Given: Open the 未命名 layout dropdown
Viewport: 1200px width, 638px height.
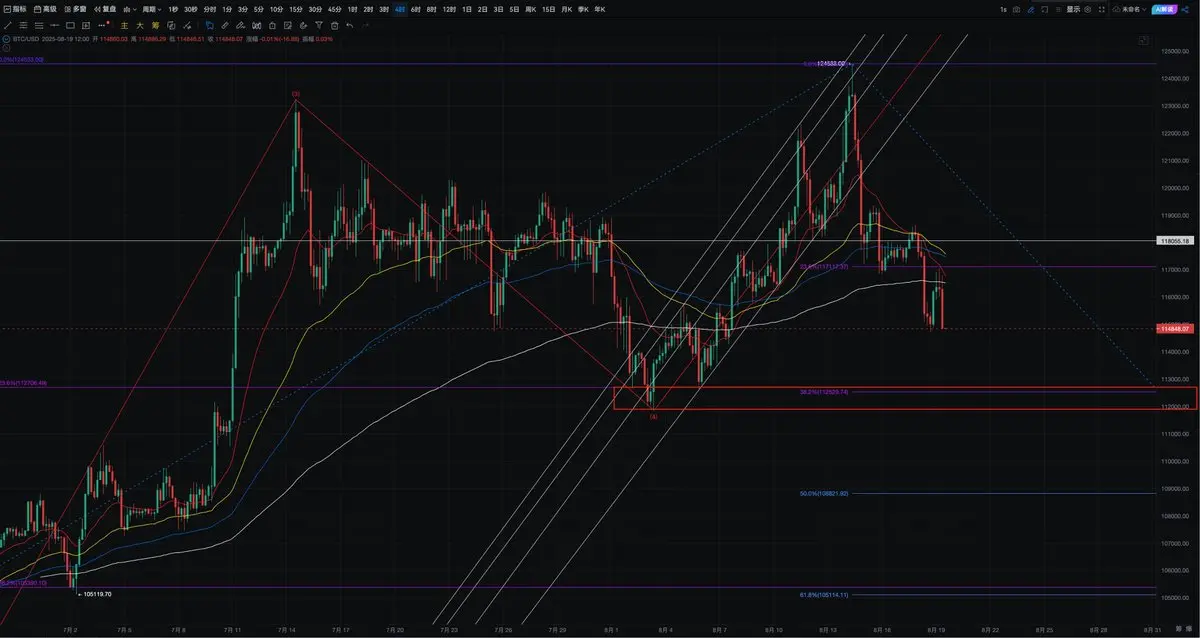Looking at the screenshot, I should pos(1129,9).
